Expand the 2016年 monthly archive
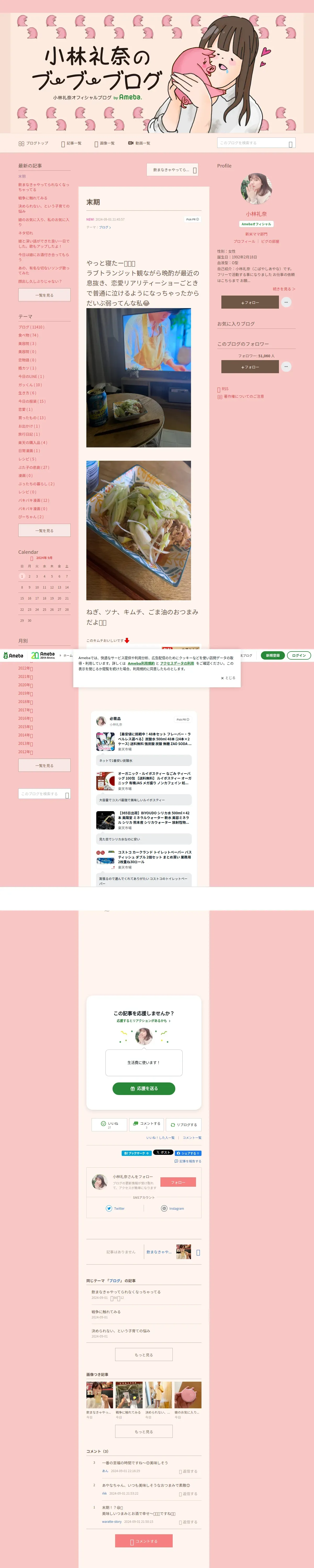314x1568 pixels. tap(26, 718)
